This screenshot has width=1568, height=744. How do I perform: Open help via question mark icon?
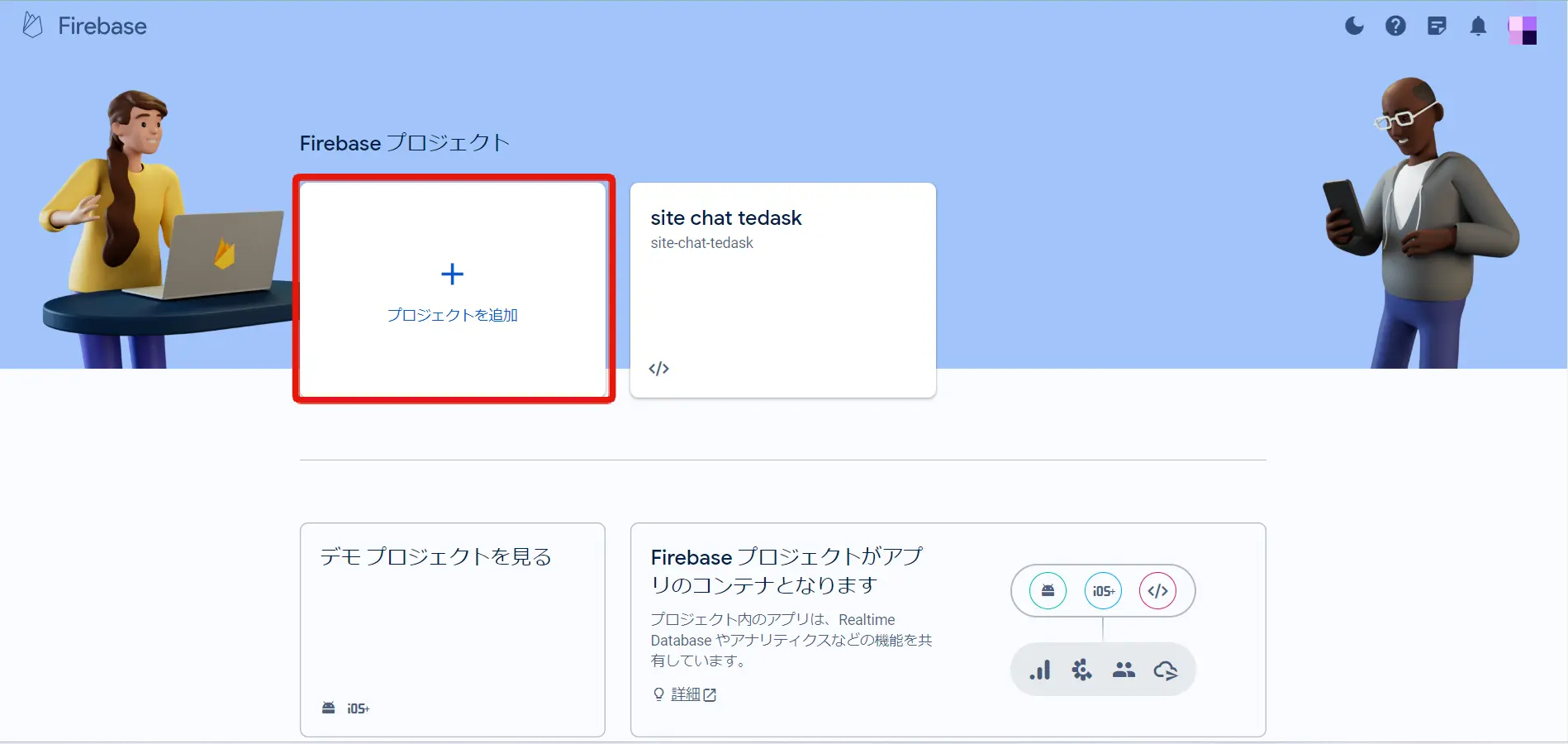click(1395, 26)
